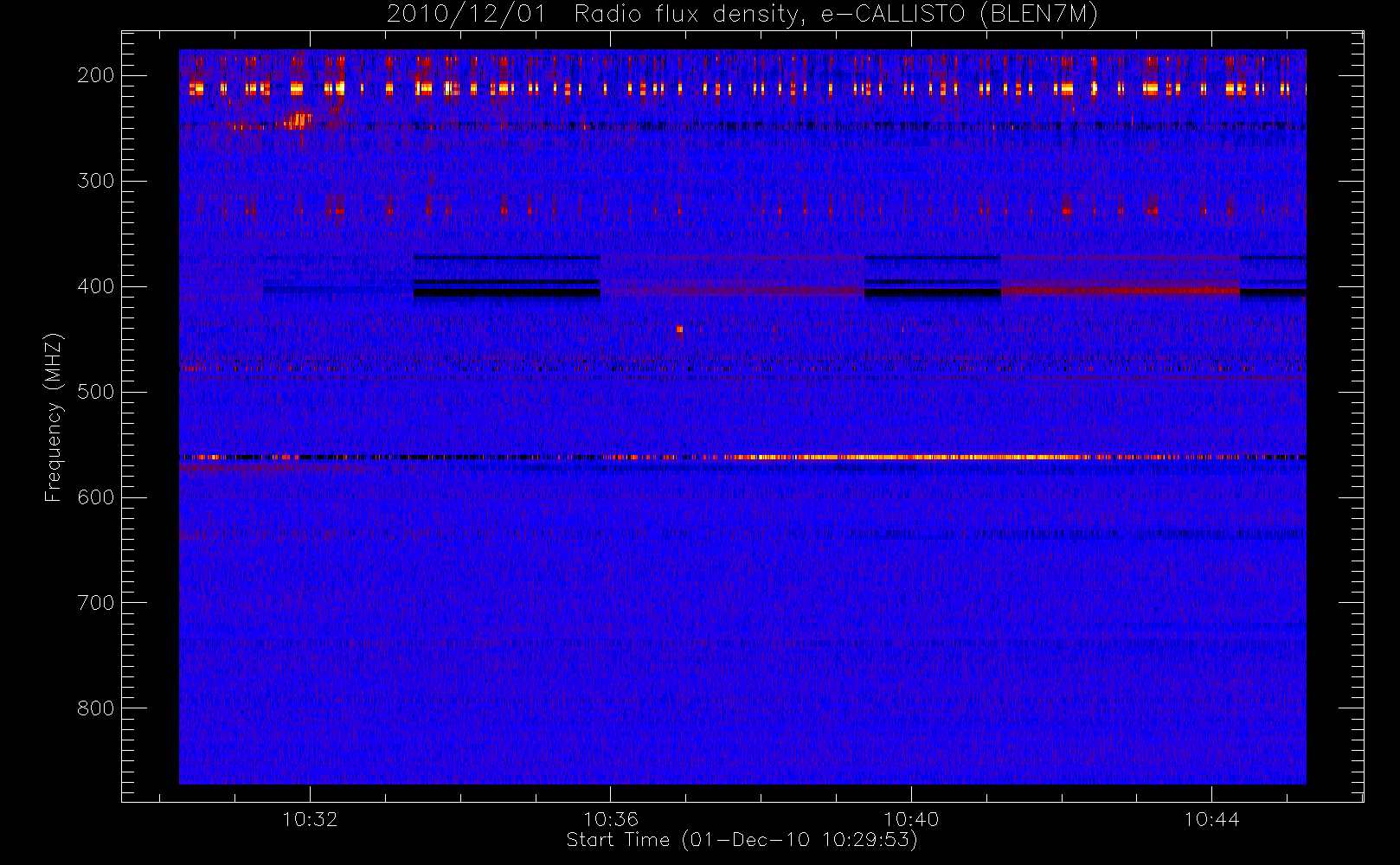Click the 'Start Time (01-Dec-10 10:29:53)' axis label
This screenshot has height=865, width=1400.
[742, 840]
